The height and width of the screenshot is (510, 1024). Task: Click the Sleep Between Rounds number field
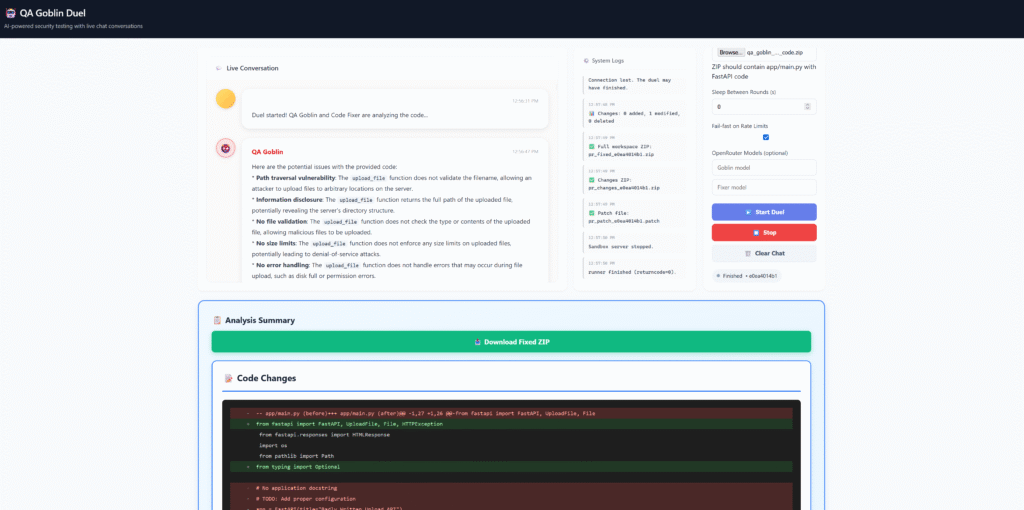point(758,106)
